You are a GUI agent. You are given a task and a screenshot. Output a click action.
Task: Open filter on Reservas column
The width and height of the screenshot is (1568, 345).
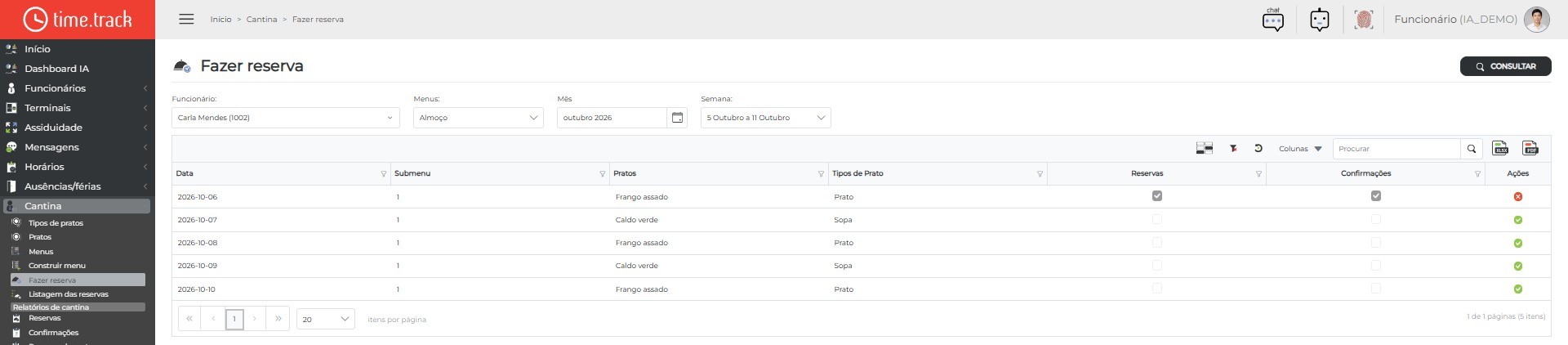tap(1258, 174)
